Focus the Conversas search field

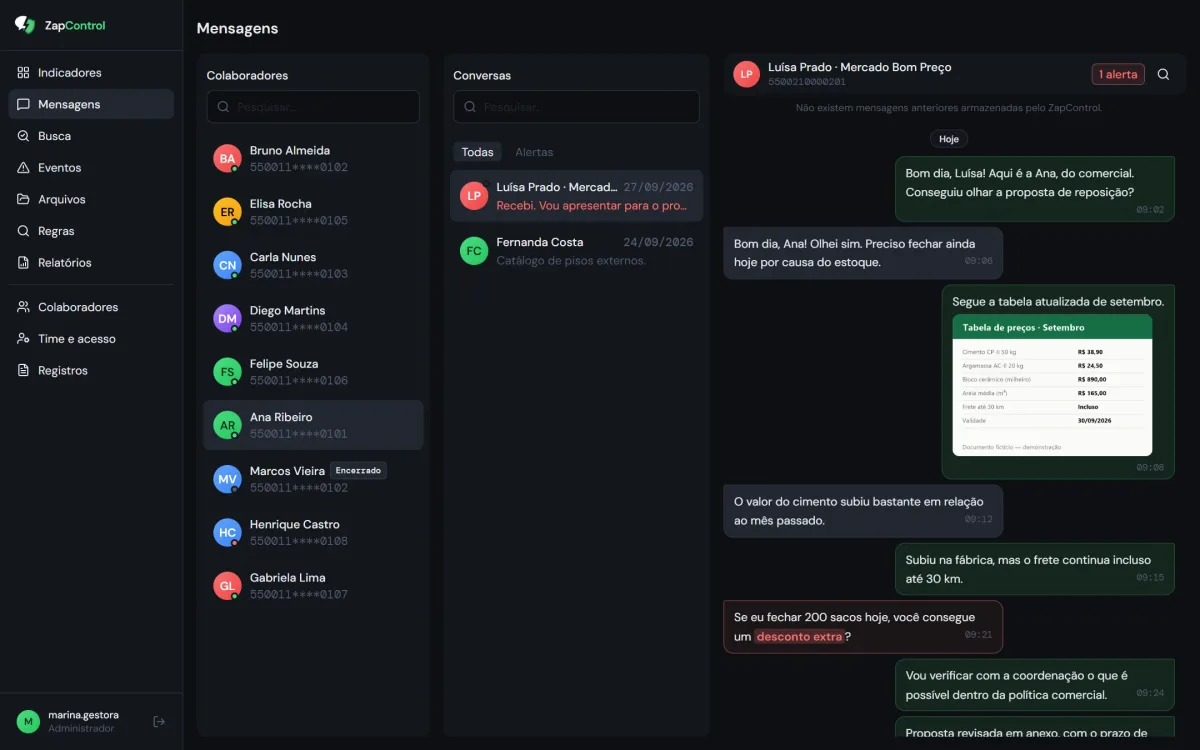[x=576, y=107]
